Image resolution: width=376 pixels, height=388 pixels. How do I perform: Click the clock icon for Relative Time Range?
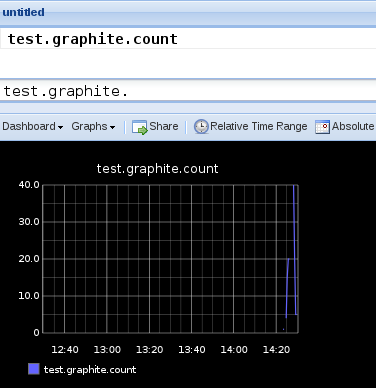click(x=201, y=127)
